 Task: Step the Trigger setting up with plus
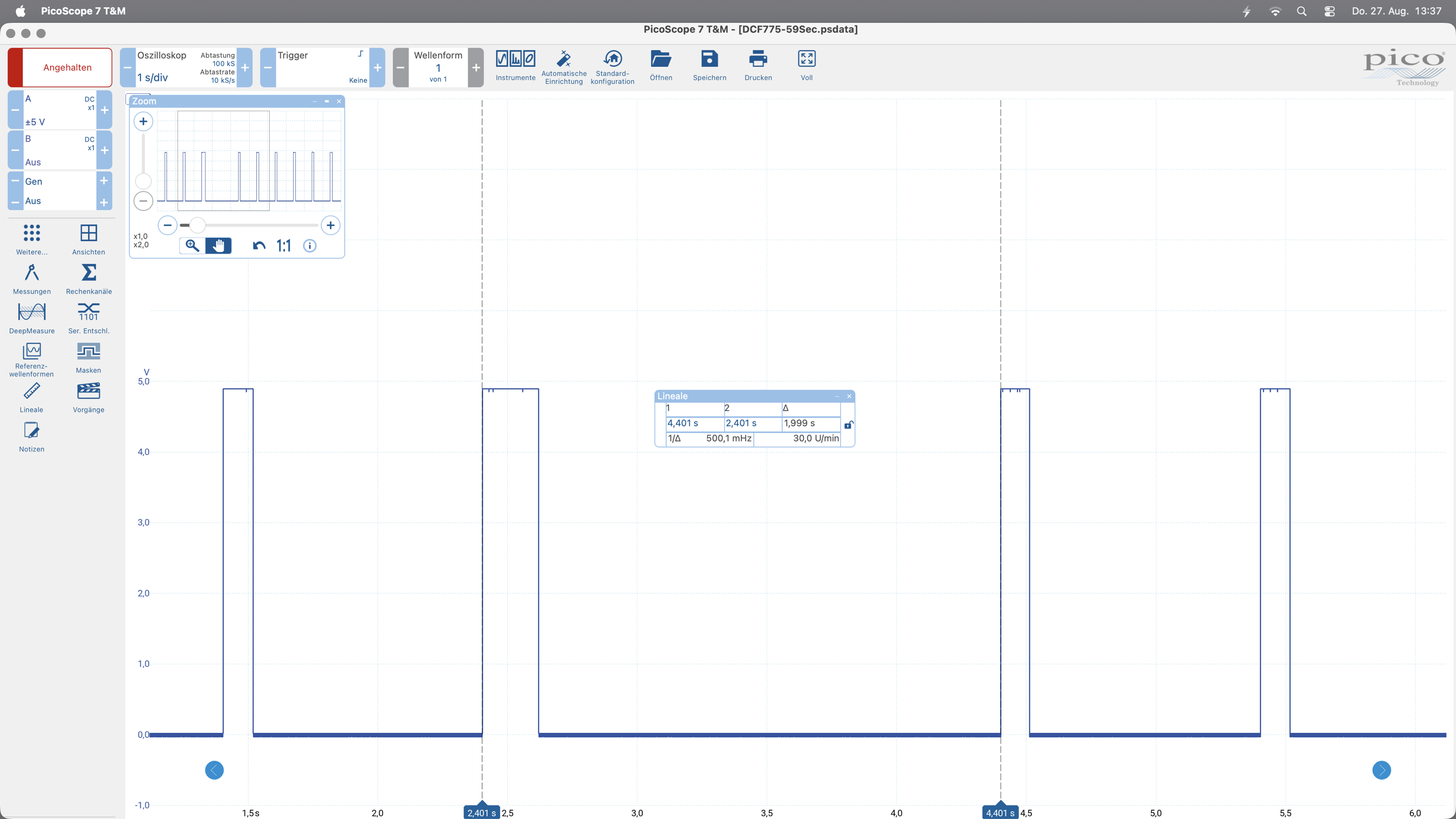pos(377,67)
